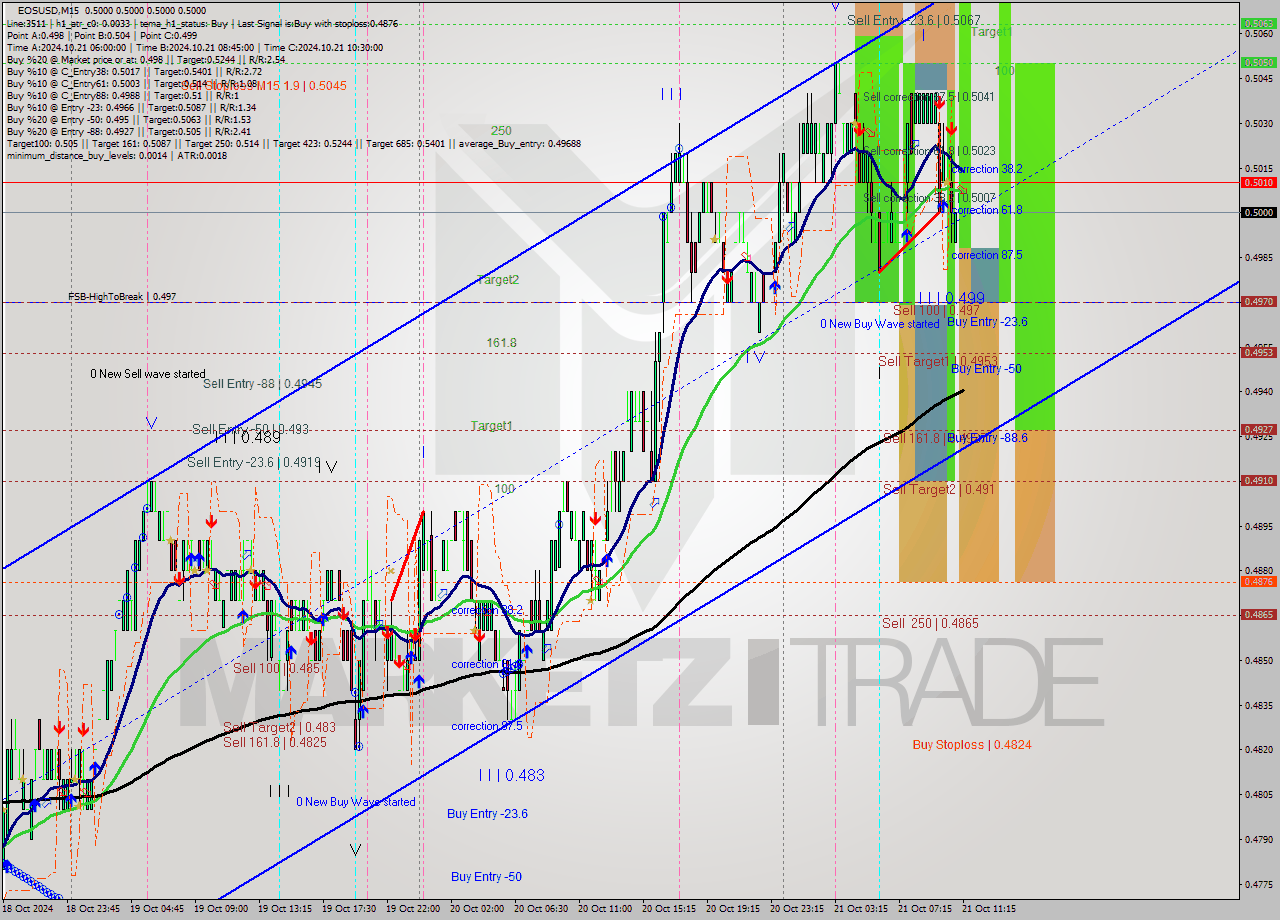Image resolution: width=1280 pixels, height=920 pixels.
Task: Select 'Sell 100 | 0.485' label
Action: (x=277, y=668)
